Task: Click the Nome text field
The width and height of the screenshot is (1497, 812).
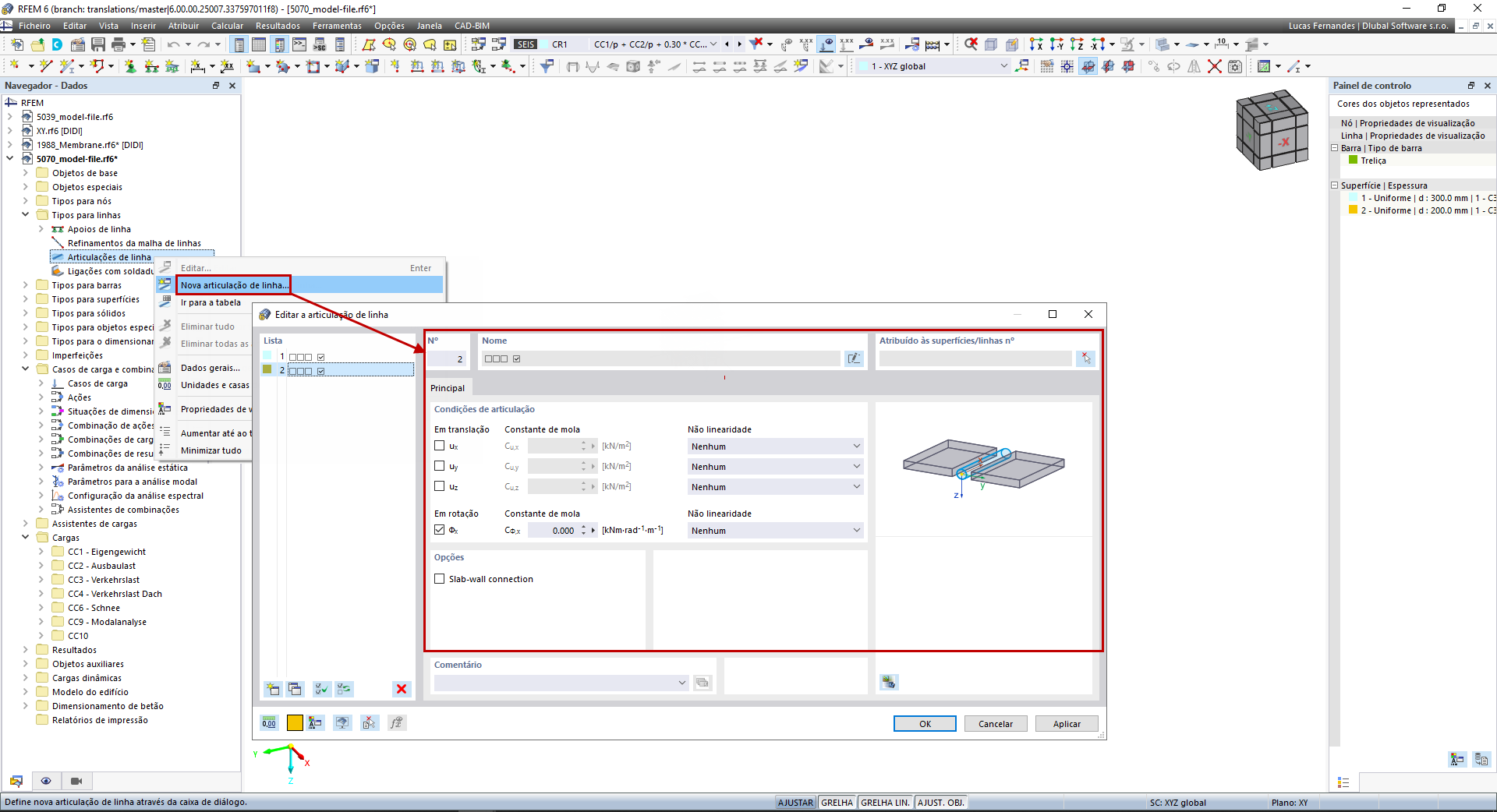Action: coord(661,358)
